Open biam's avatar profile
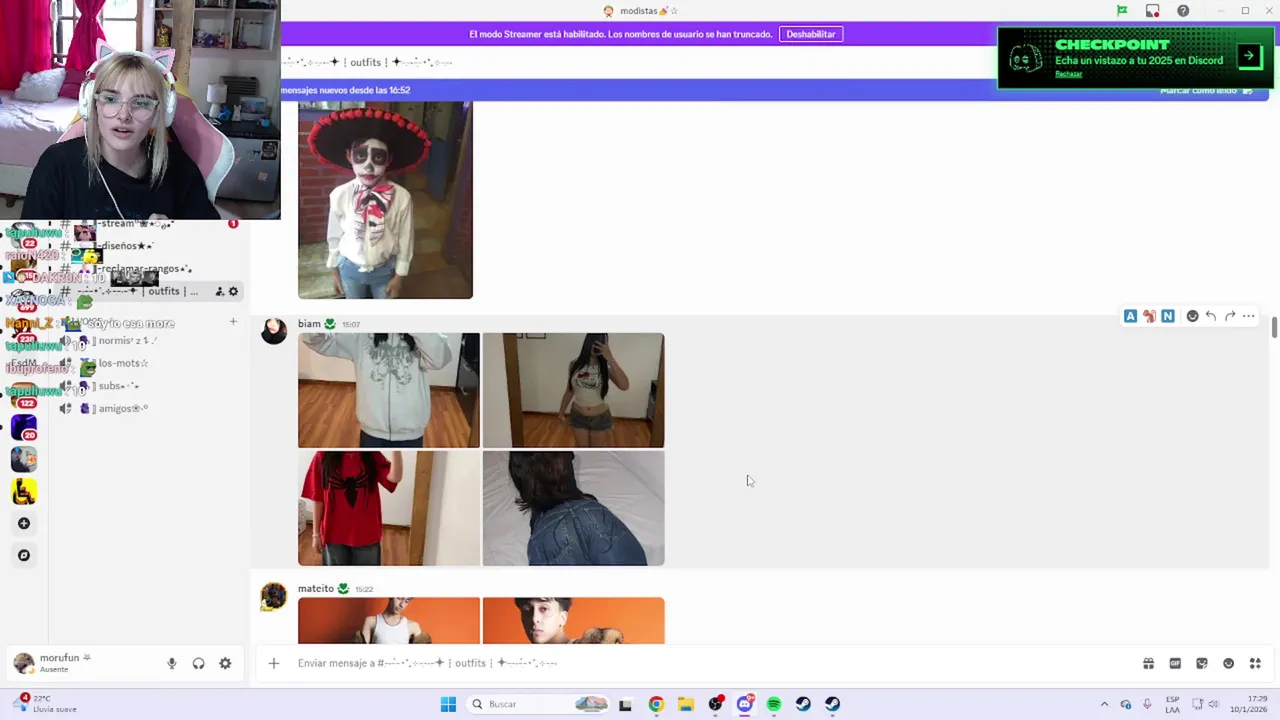The image size is (1280, 720). [274, 332]
